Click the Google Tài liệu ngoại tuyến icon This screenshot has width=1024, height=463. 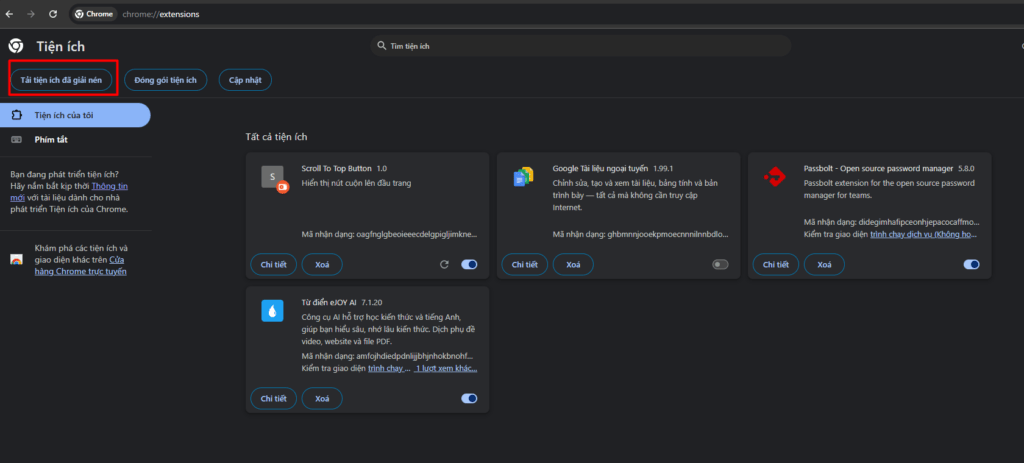[x=522, y=178]
